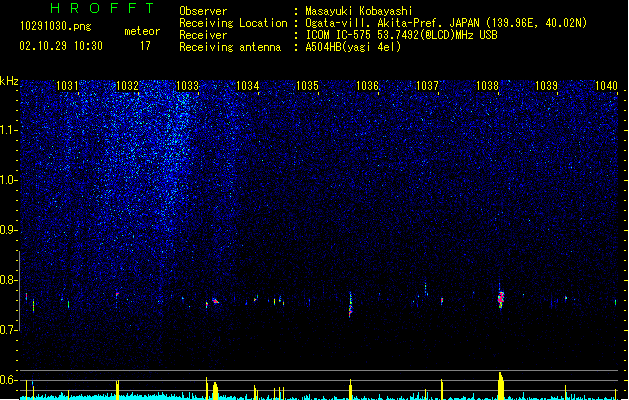This screenshot has height=400, width=629.
Task: Click the 1039 time axis label
Action: (x=546, y=85)
